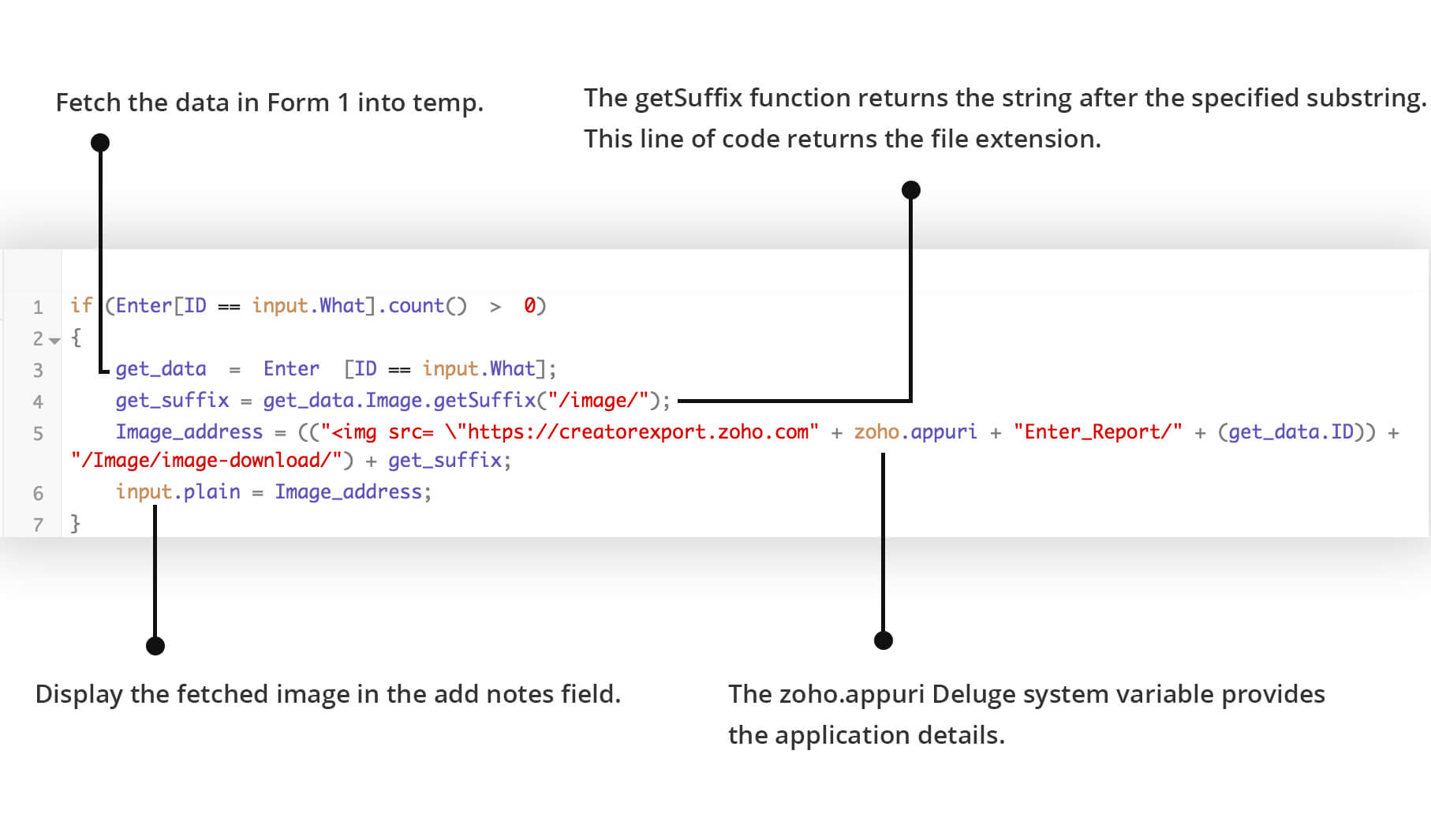Click the 'get_suffix' variable on line 4
Screen dimensions: 1431x840
coord(172,401)
